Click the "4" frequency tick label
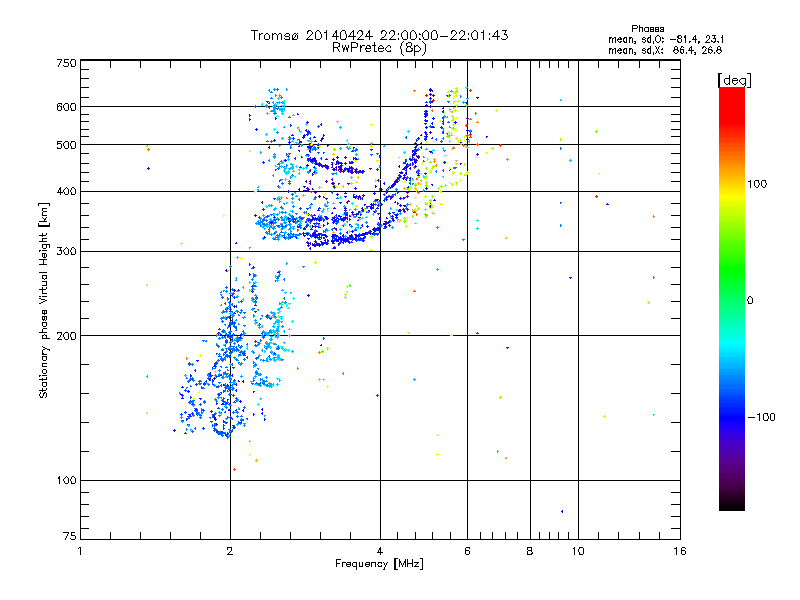The width and height of the screenshot is (800, 600). (380, 551)
